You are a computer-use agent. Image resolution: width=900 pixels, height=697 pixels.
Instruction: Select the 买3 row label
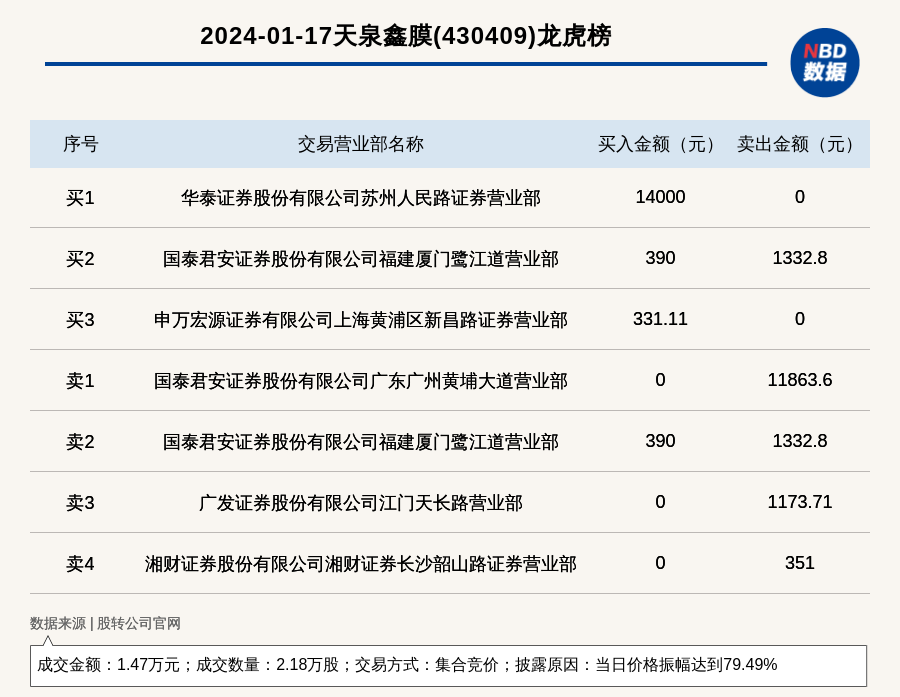(80, 319)
